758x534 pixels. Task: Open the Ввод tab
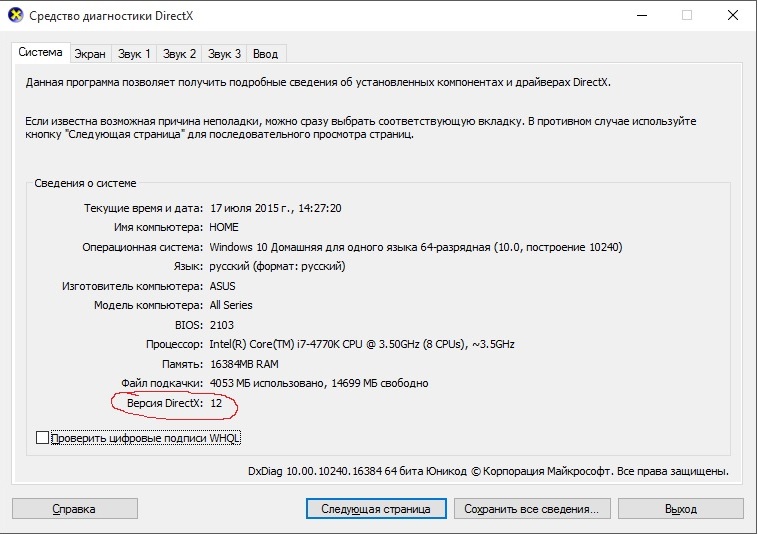pos(266,53)
